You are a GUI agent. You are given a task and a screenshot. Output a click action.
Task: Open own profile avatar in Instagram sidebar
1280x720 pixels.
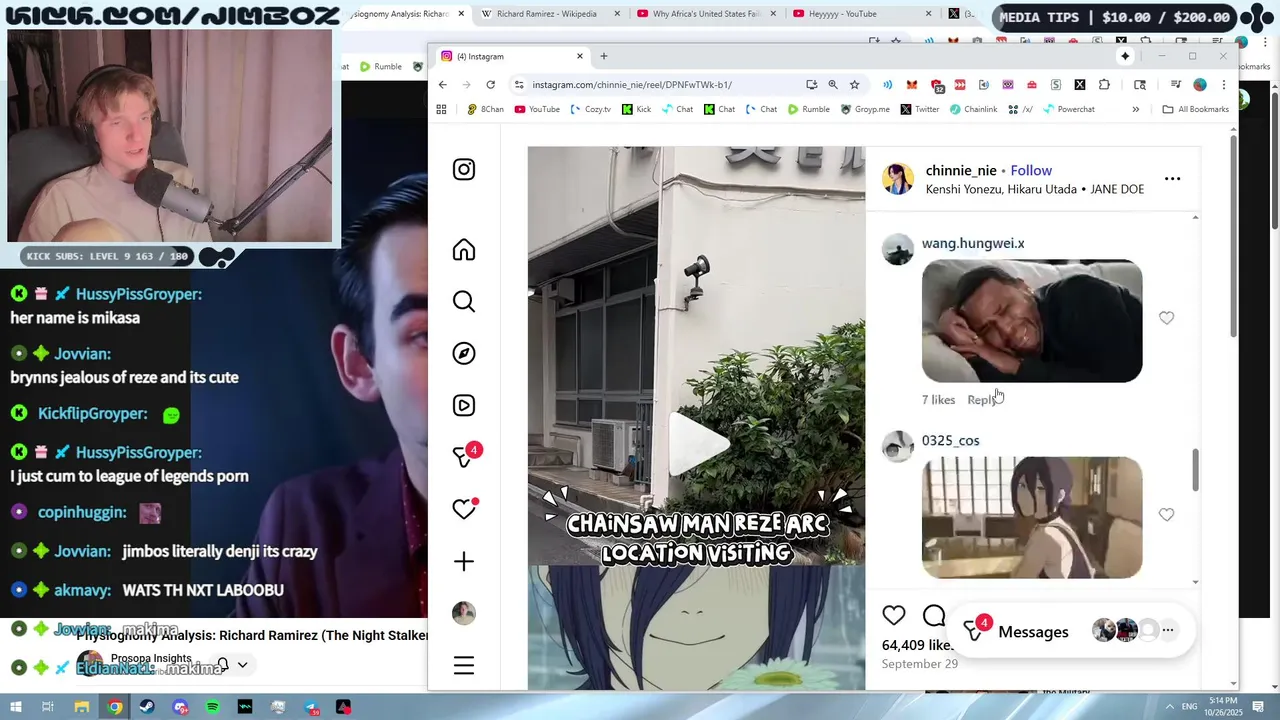(x=464, y=613)
